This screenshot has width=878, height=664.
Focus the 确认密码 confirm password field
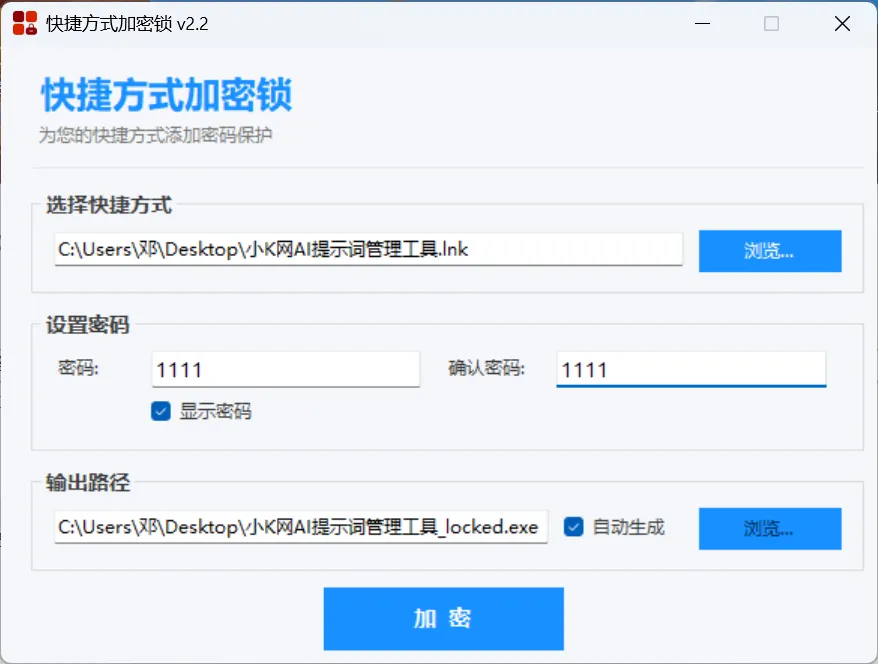tap(691, 370)
